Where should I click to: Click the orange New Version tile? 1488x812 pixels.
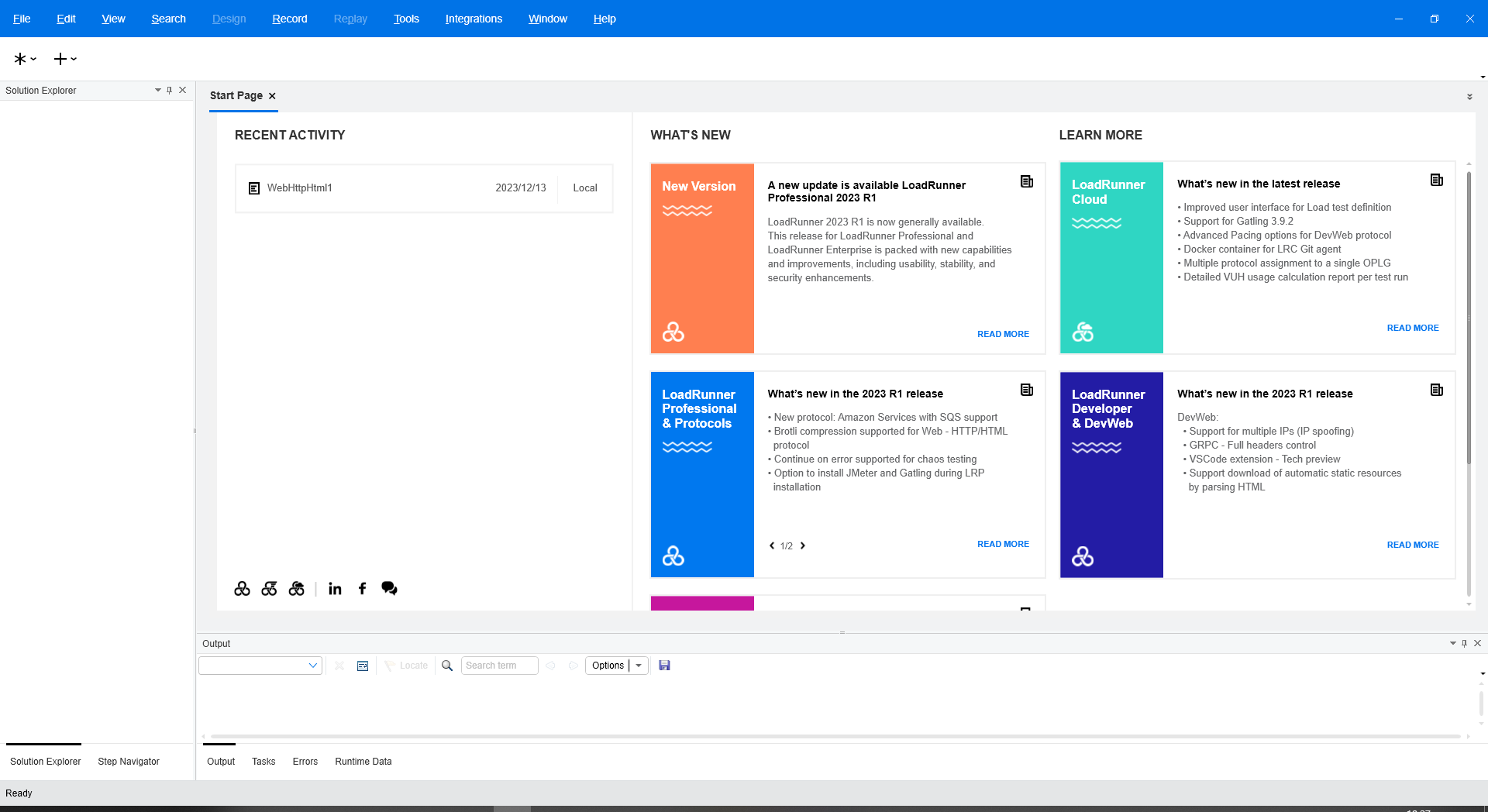[702, 258]
